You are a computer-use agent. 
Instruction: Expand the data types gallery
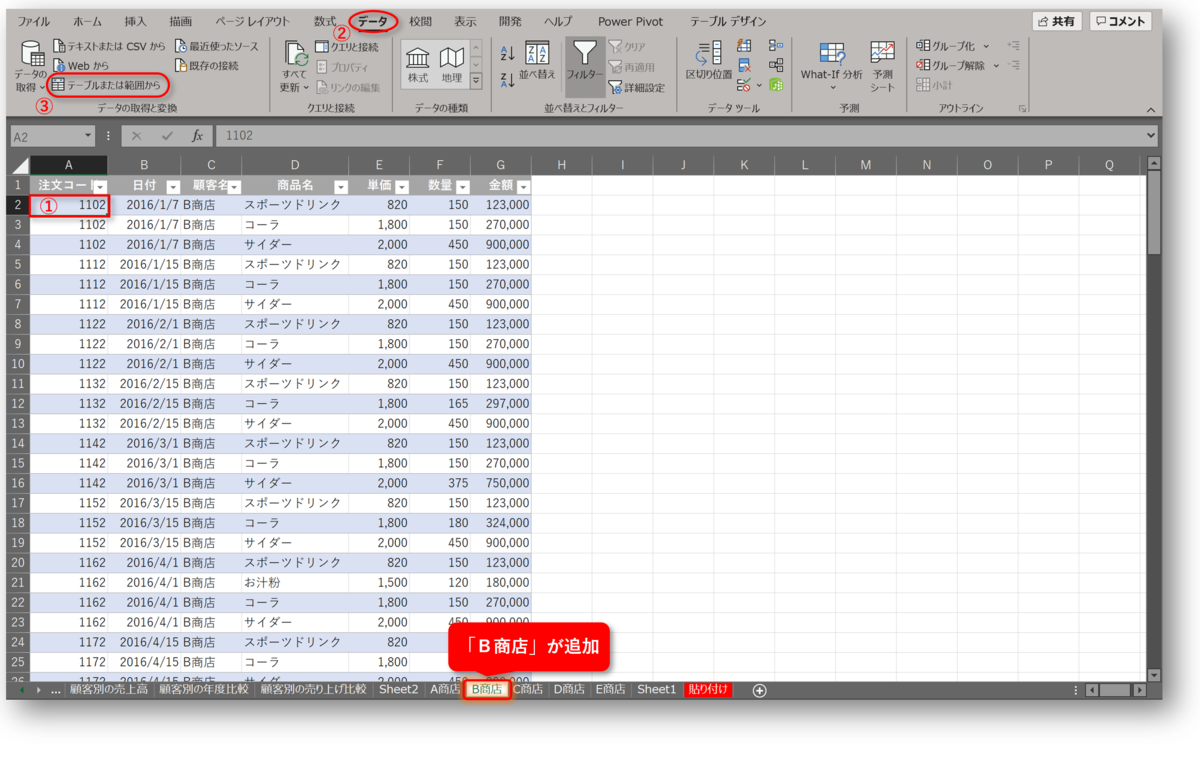[x=476, y=81]
